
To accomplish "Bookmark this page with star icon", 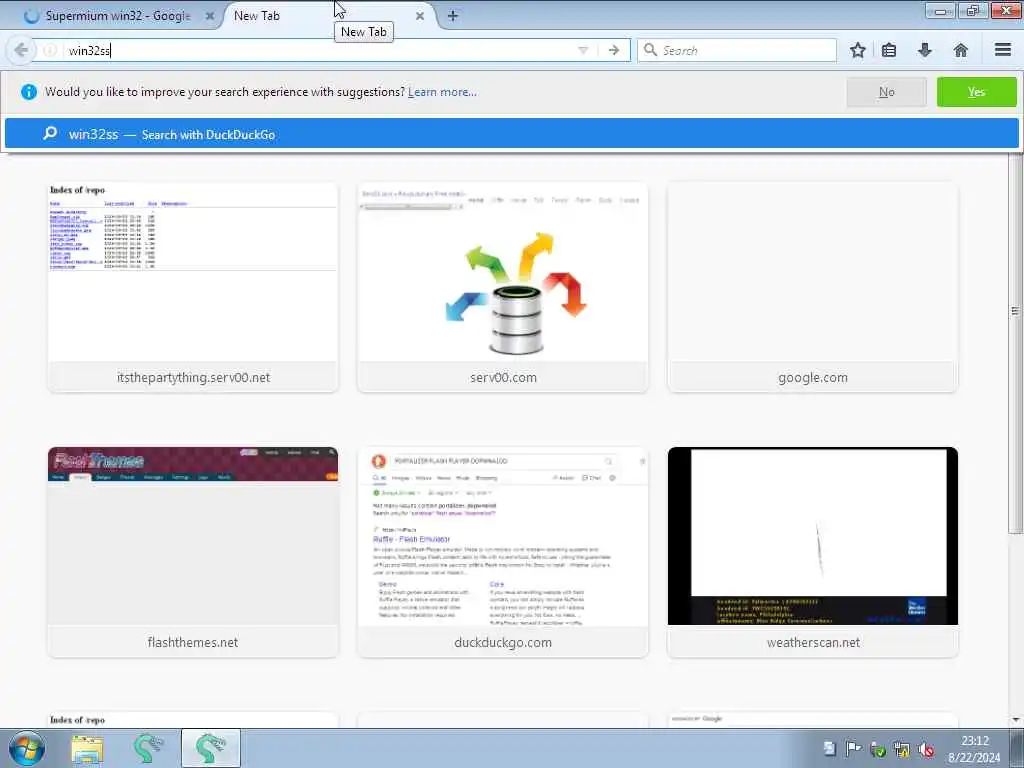I will pos(857,50).
